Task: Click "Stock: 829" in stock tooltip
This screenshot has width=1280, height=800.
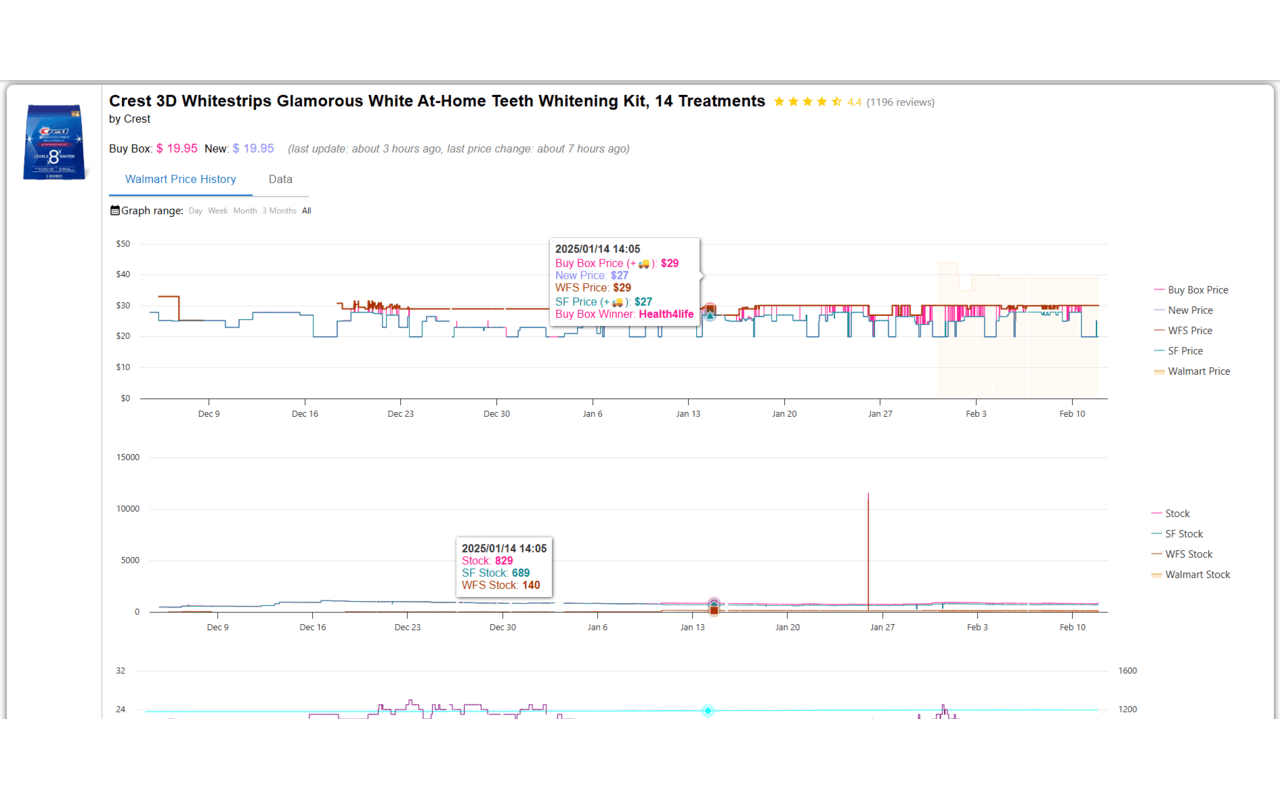Action: pyautogui.click(x=487, y=561)
